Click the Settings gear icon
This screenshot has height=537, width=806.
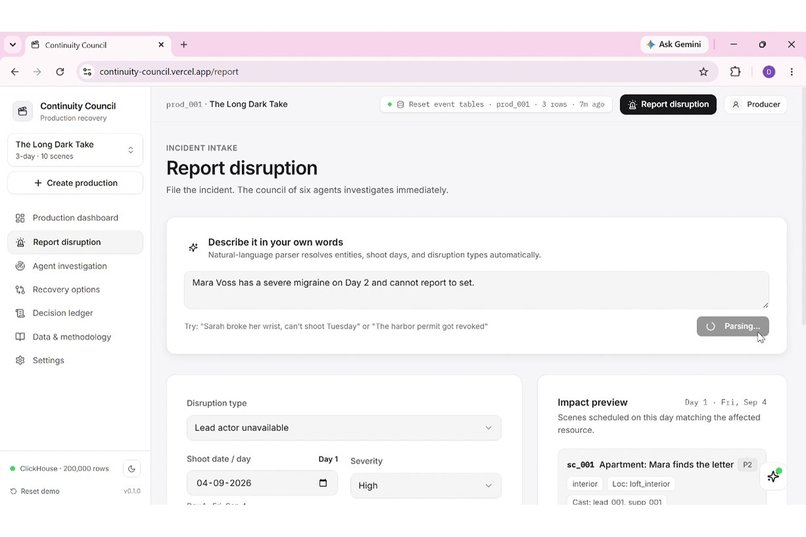[x=20, y=360]
